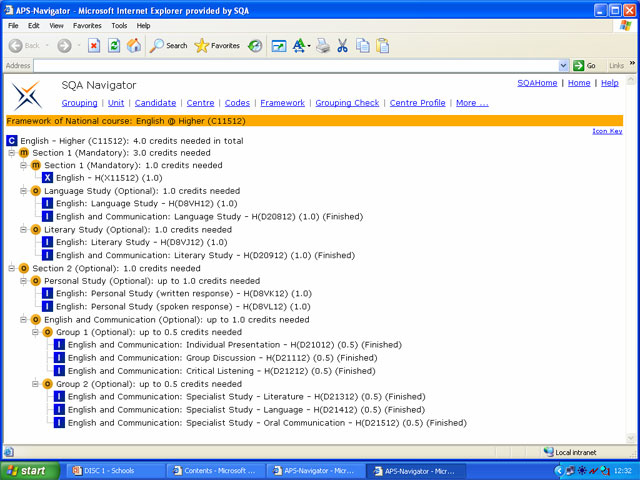This screenshot has height=480, width=640.
Task: Open the Favorites star toolbar button
Action: pos(217,46)
